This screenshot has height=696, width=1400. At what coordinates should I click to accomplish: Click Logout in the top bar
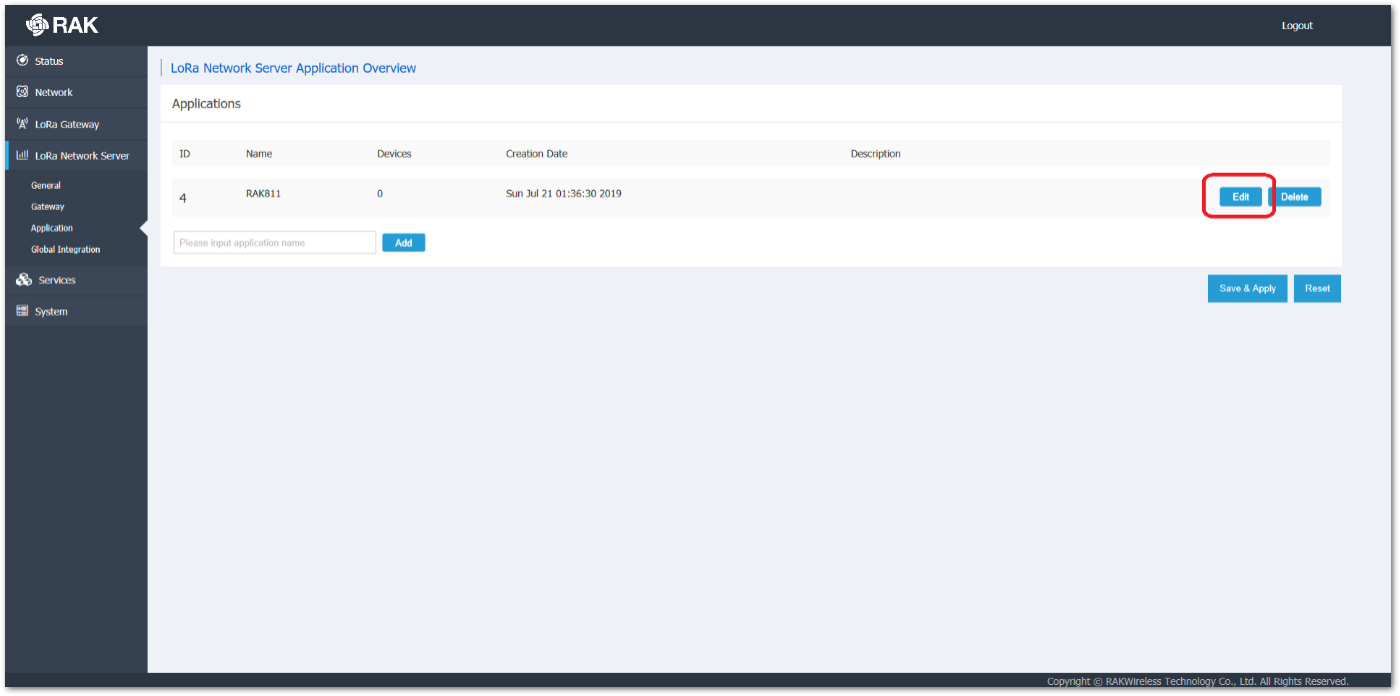pos(1297,25)
